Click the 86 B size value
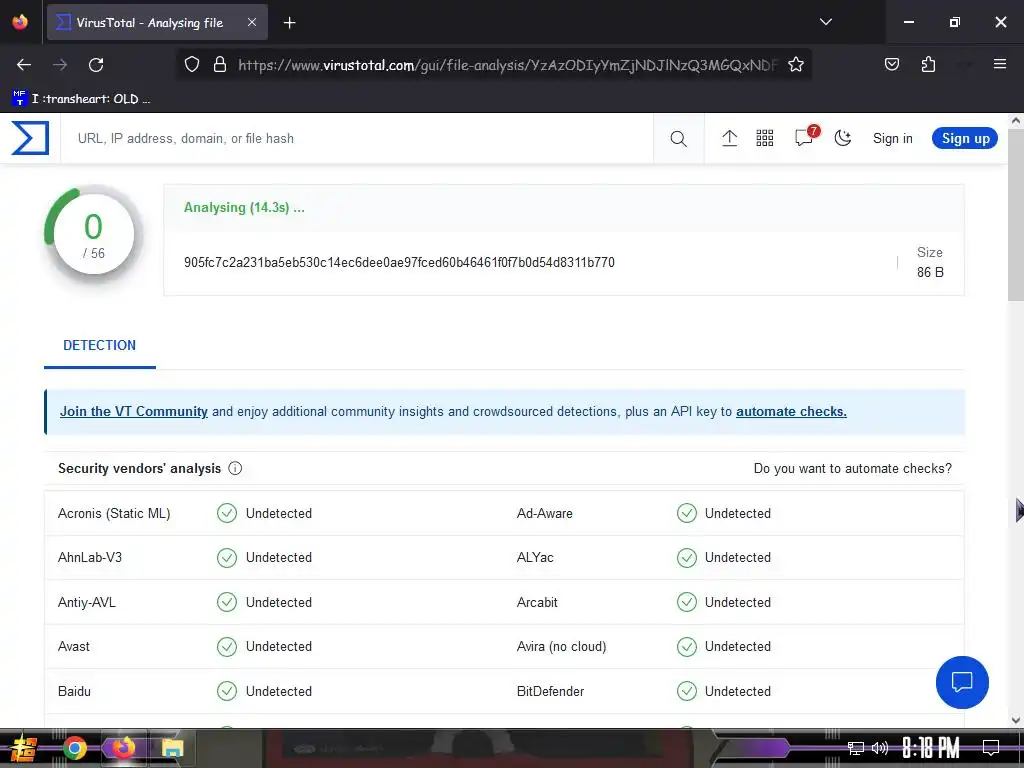Viewport: 1024px width, 768px height. 930,272
